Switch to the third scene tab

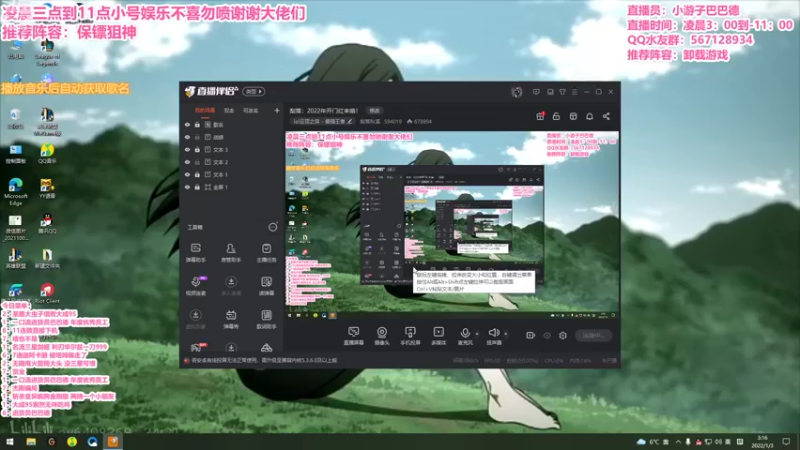click(x=251, y=110)
